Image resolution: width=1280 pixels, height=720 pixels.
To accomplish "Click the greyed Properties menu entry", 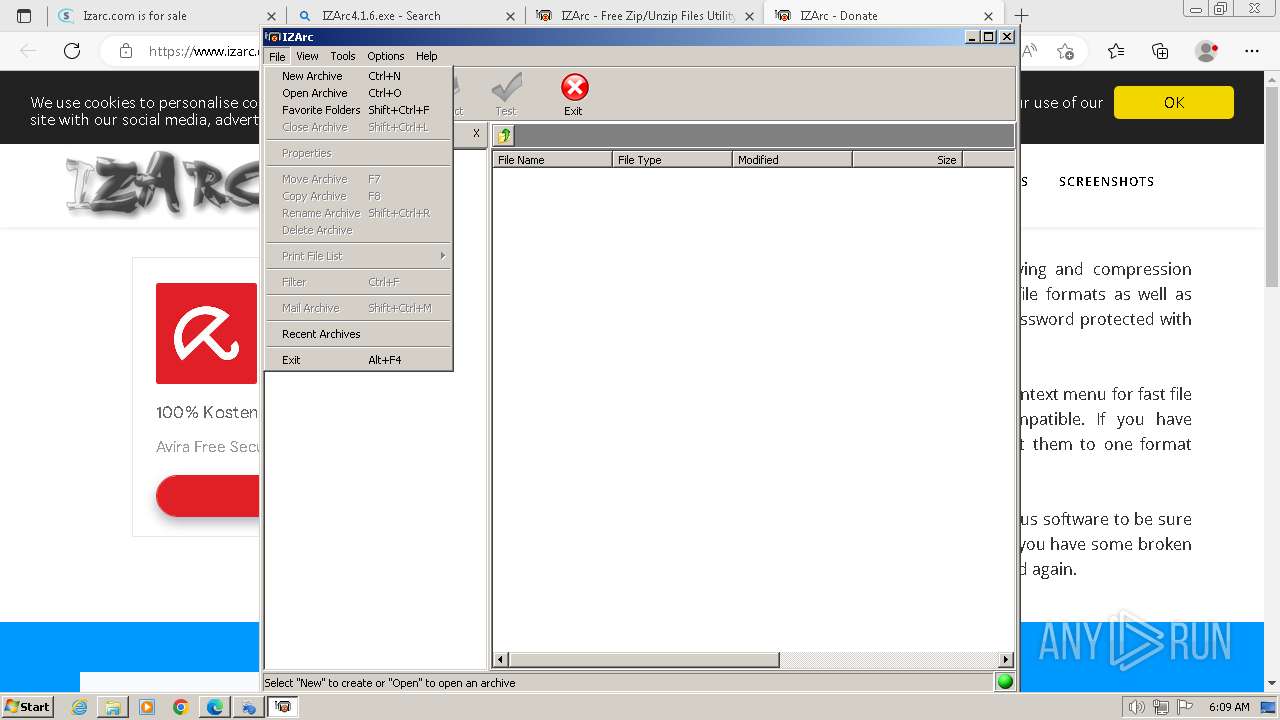I will 359,153.
